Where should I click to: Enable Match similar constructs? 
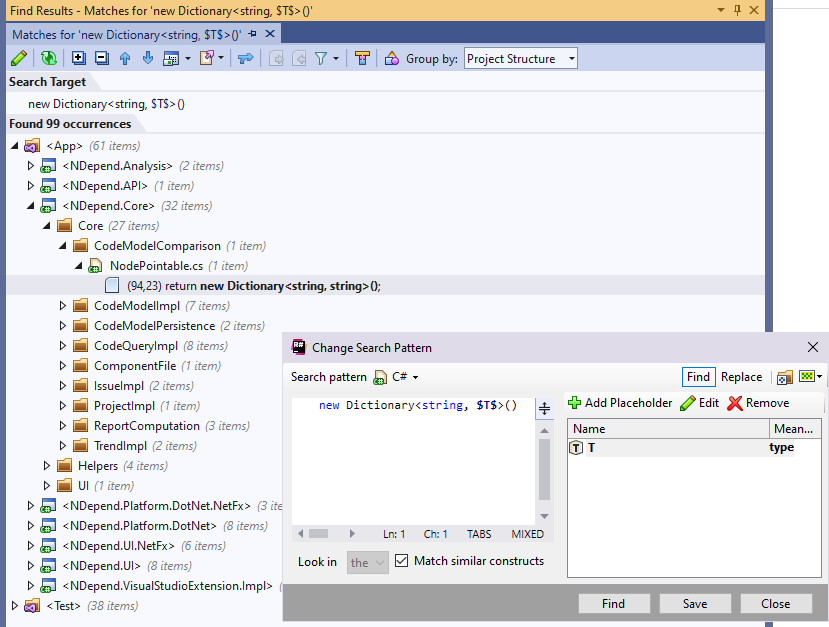(401, 561)
